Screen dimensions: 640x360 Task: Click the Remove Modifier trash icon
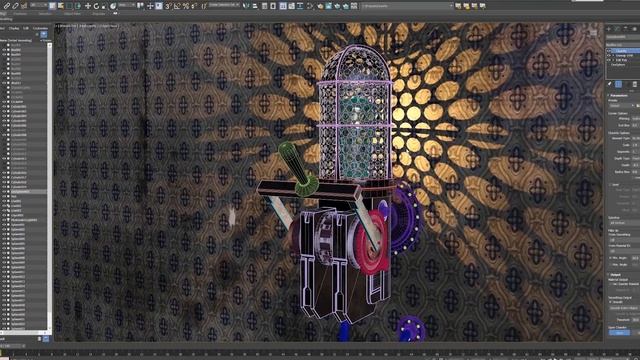(635, 84)
